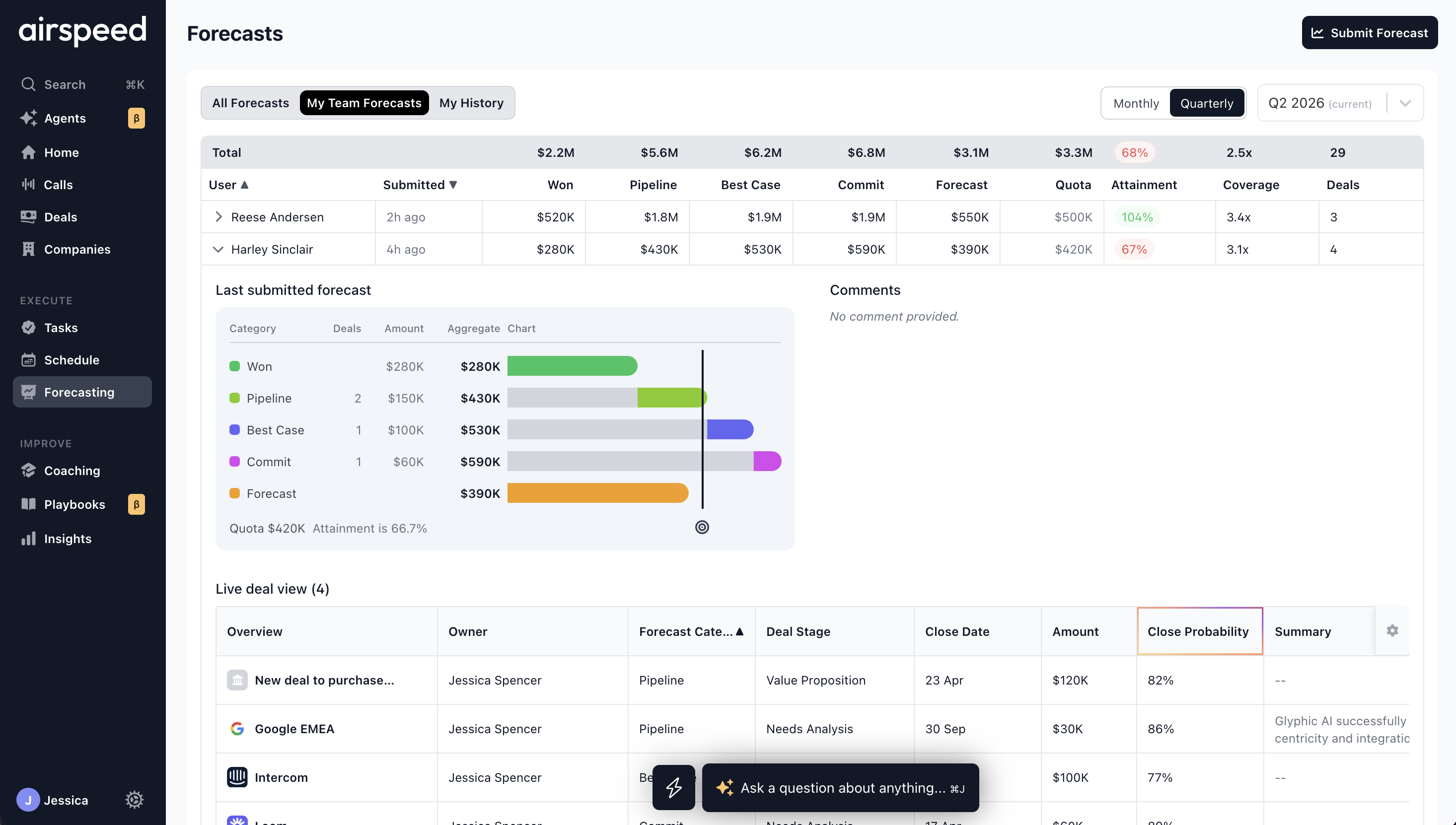Open the Insights bar chart icon
The height and width of the screenshot is (825, 1456).
pyautogui.click(x=28, y=538)
